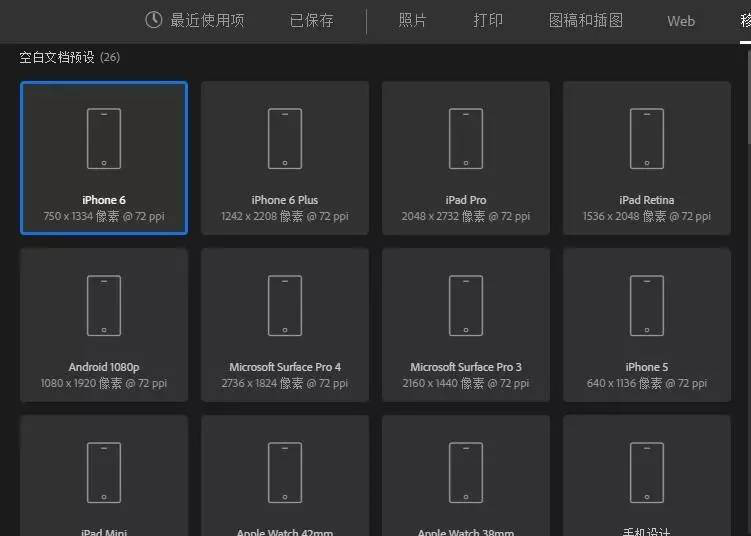Switch to the 已保存 tab
Image resolution: width=751 pixels, height=536 pixels.
(x=311, y=21)
